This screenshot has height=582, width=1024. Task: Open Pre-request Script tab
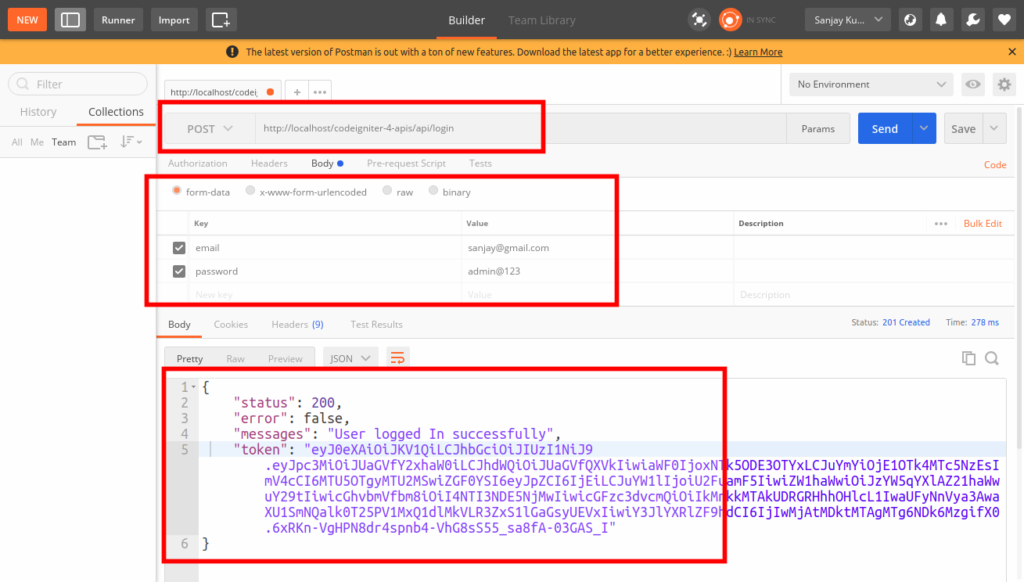(406, 163)
